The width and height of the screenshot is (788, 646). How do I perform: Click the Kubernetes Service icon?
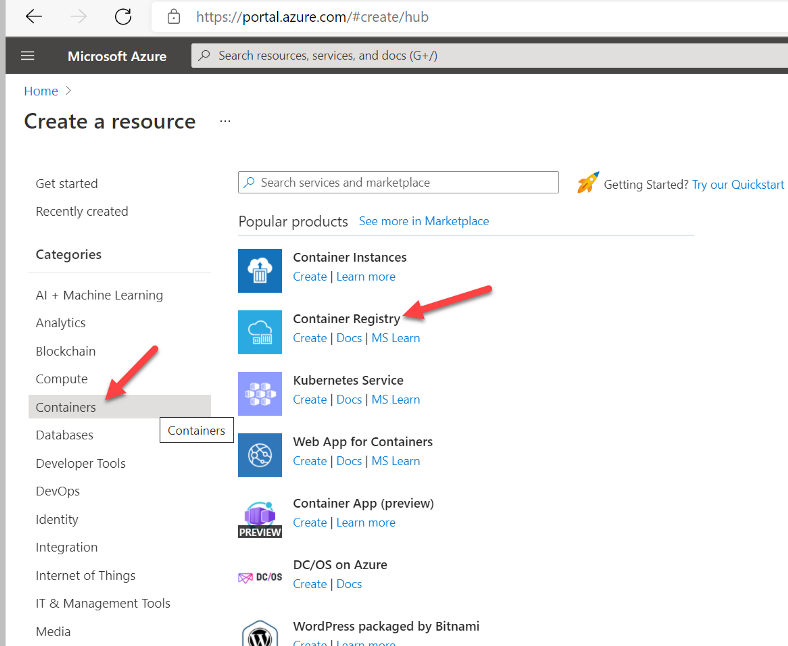(260, 393)
